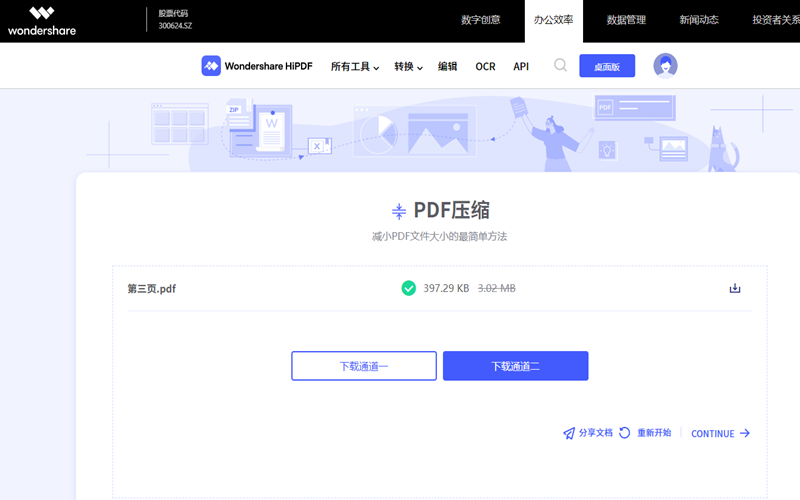Viewport: 800px width, 500px height.
Task: Click the 桌面版 button
Action: coord(607,67)
